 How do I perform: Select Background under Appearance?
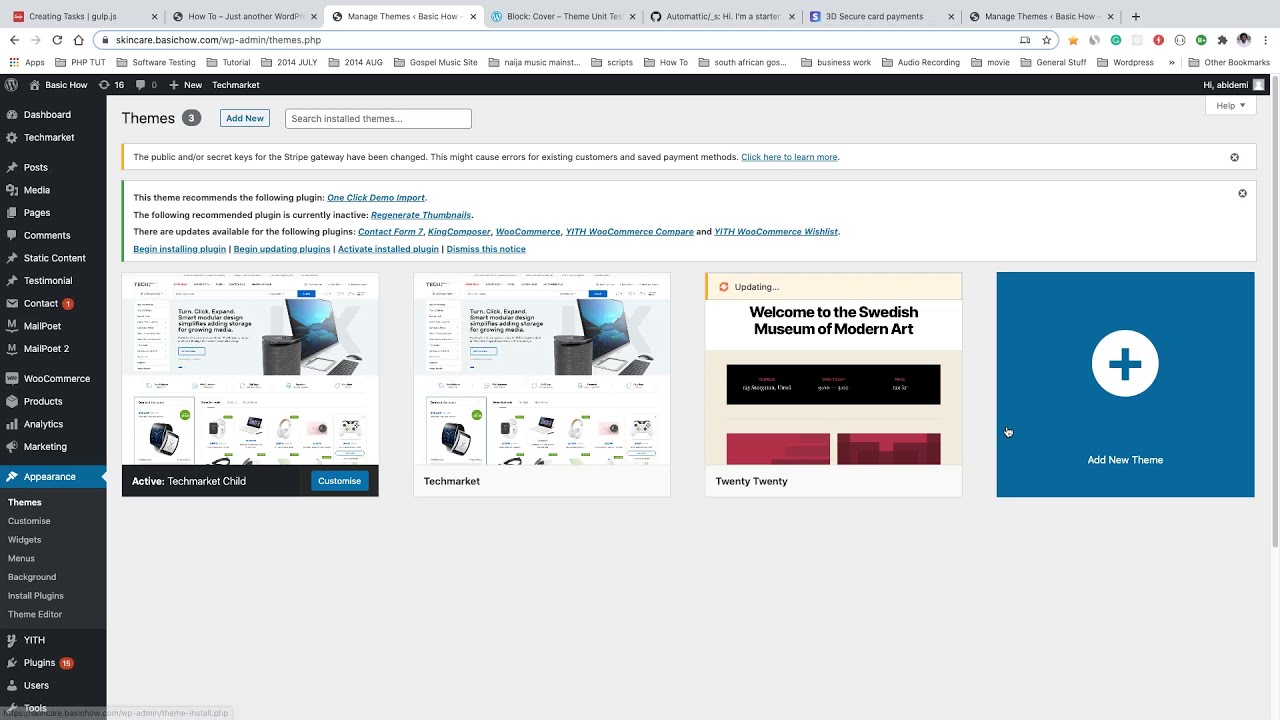tap(32, 577)
